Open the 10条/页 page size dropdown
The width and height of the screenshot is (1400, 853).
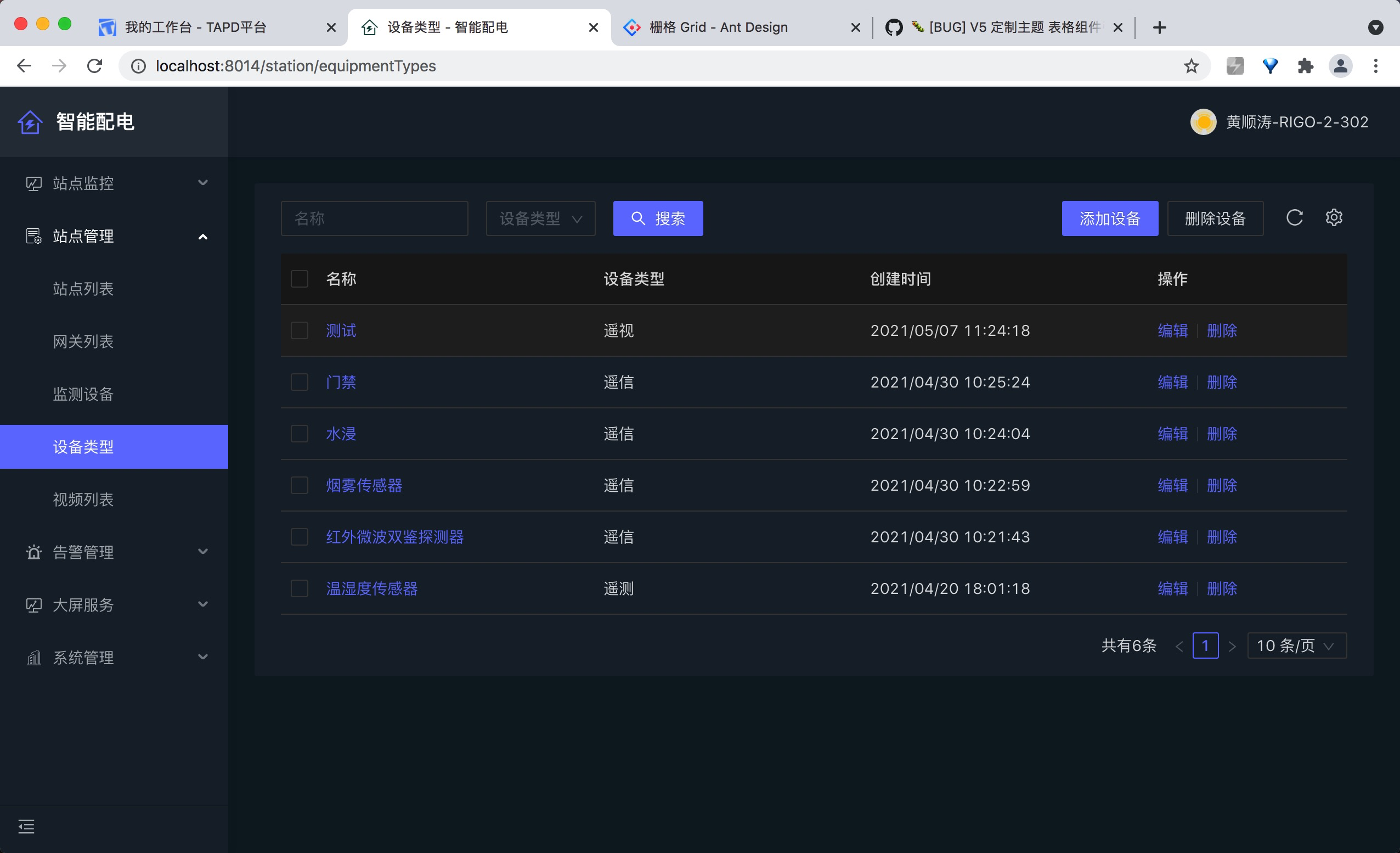click(1296, 646)
